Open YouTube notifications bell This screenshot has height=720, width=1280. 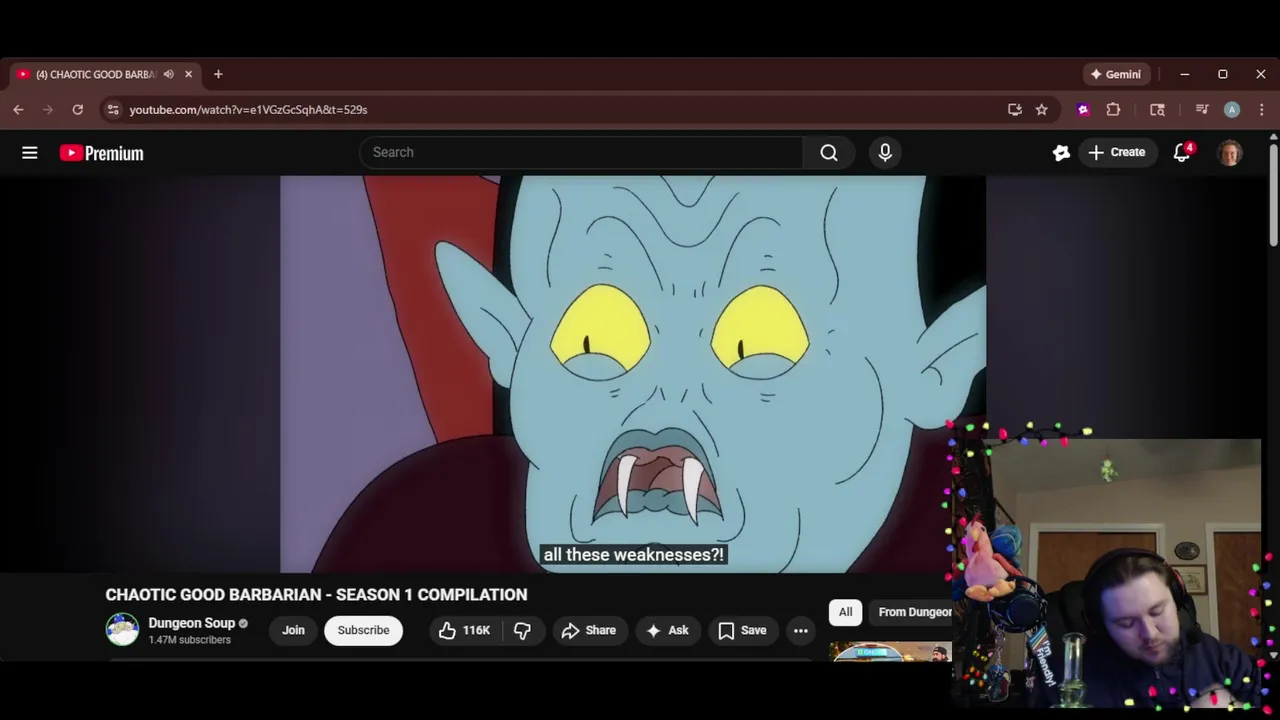pyautogui.click(x=1182, y=152)
